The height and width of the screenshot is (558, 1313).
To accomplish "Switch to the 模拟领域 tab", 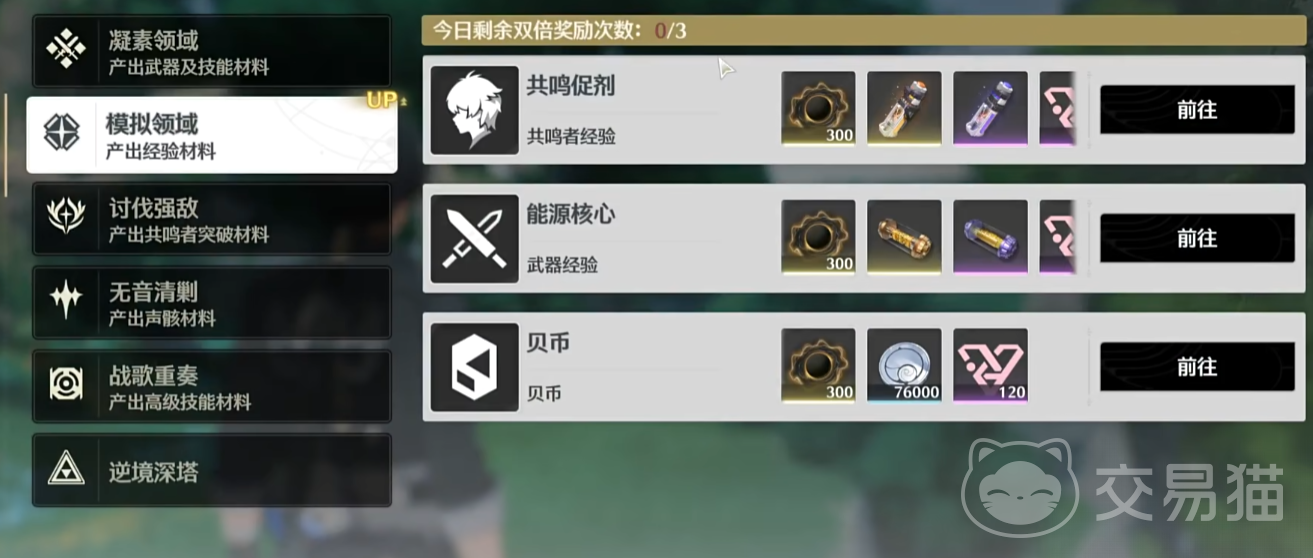I will point(212,134).
